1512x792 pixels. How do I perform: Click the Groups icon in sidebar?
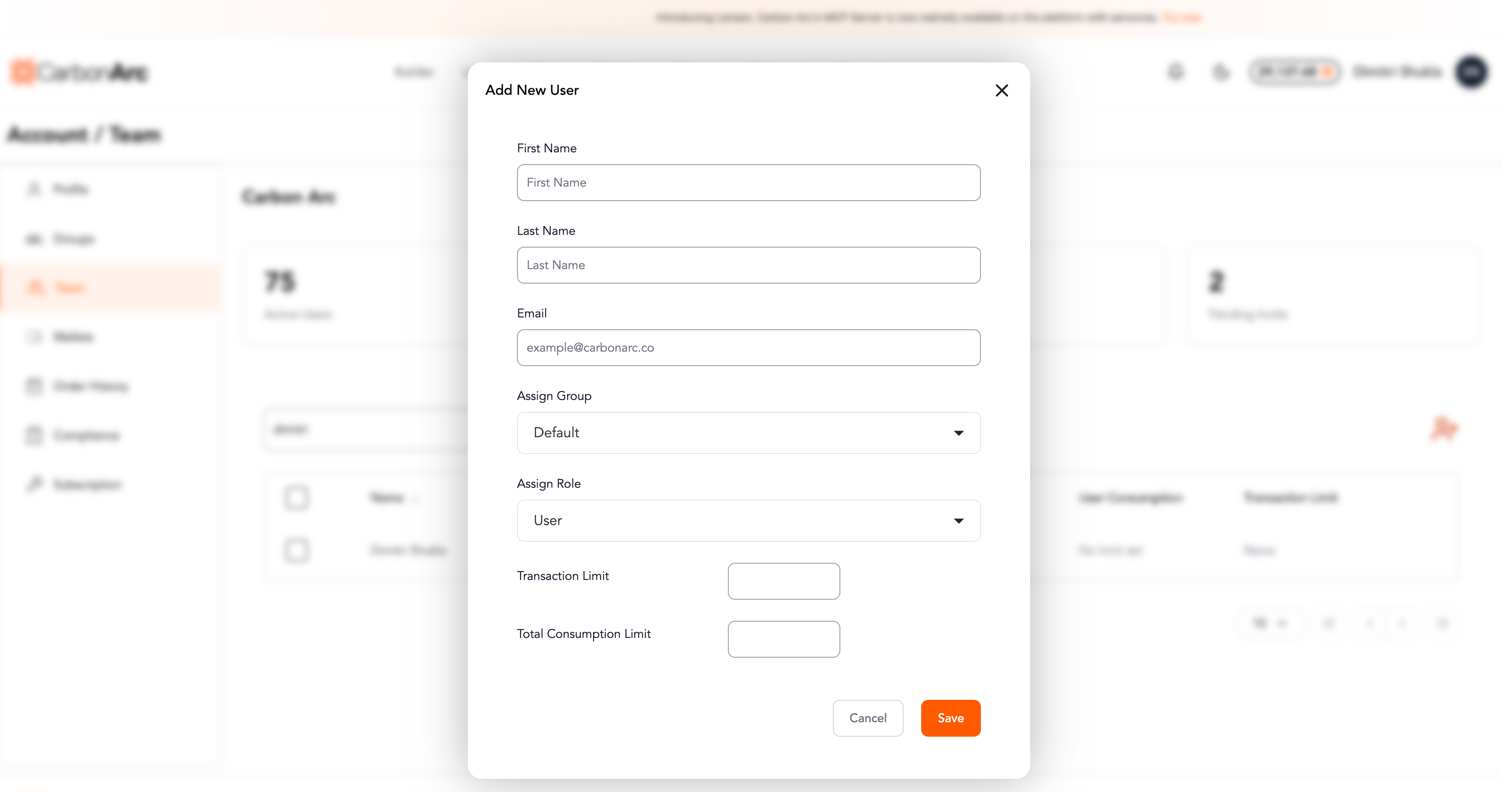pyautogui.click(x=34, y=239)
